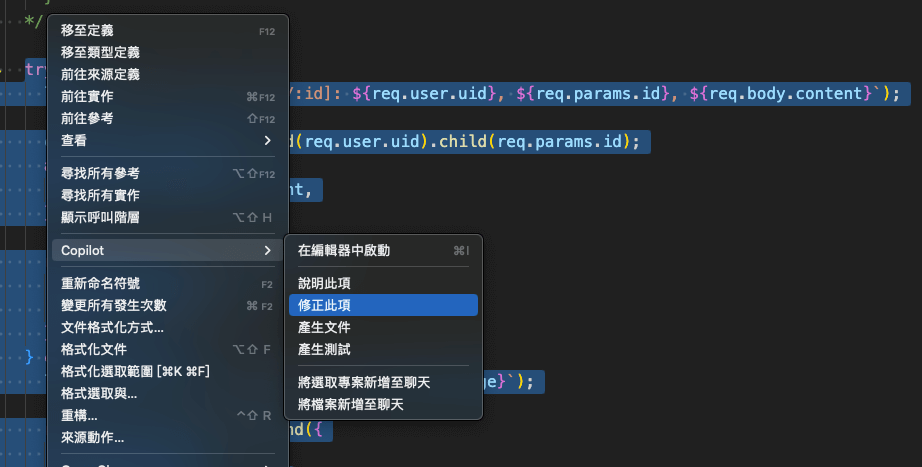Screen dimensions: 922x467
Task: Select 尋找所有參考 option
Action: (100, 173)
